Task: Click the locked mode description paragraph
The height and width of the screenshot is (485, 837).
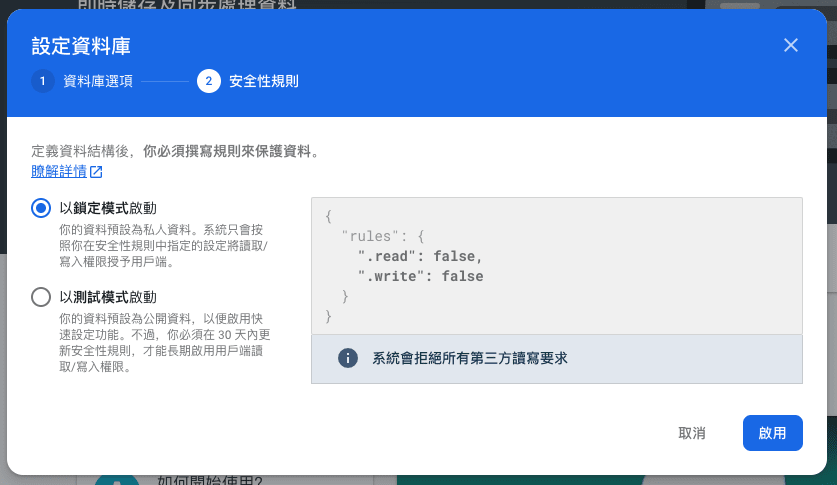Action: (163, 246)
